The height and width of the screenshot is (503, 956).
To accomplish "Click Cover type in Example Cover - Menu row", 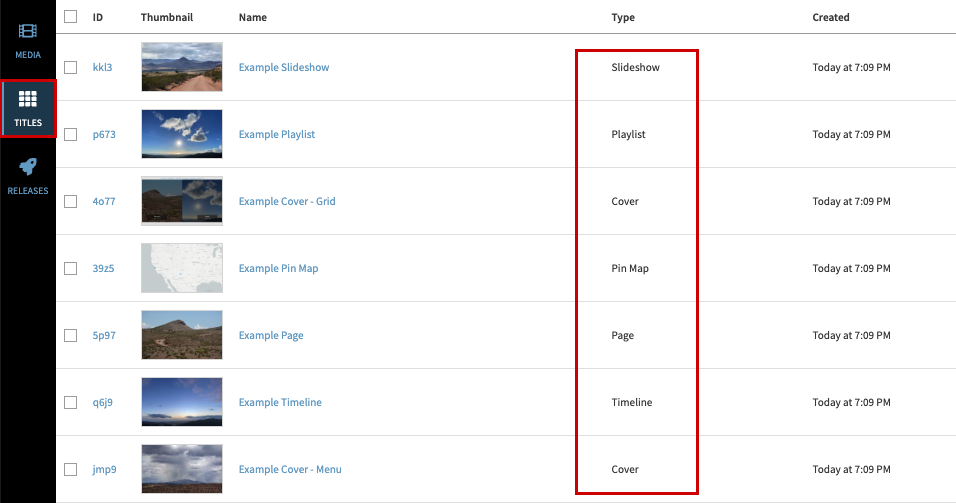I will (x=625, y=469).
